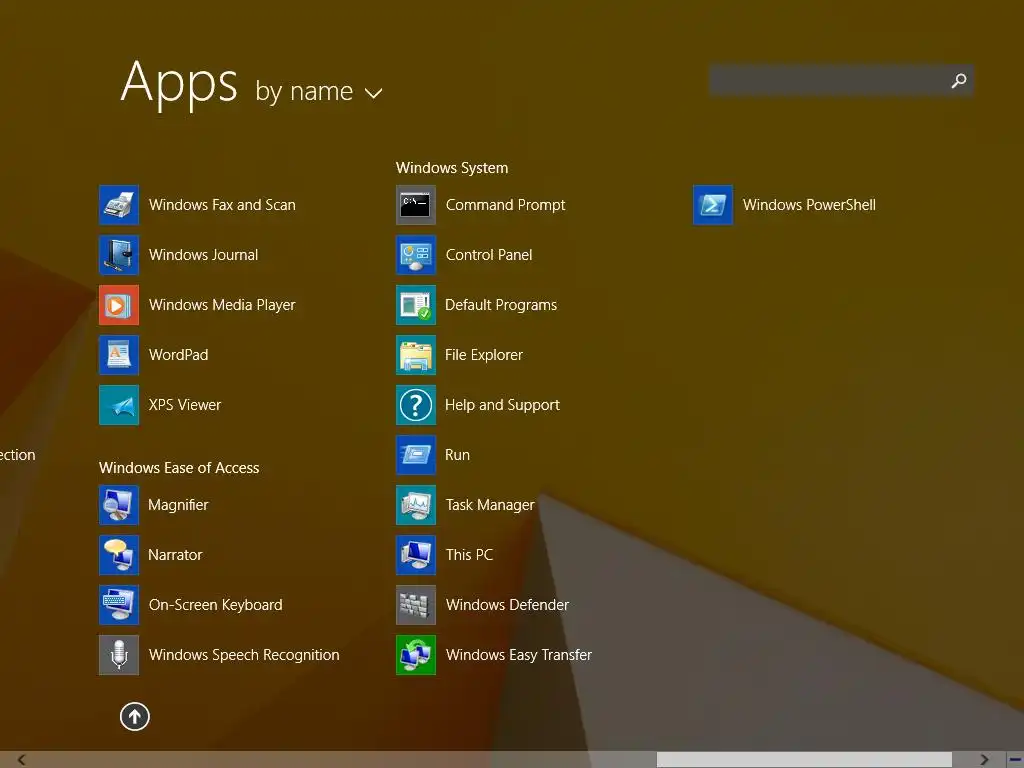Click the Windows Media Player icon
The height and width of the screenshot is (768, 1024).
[119, 305]
